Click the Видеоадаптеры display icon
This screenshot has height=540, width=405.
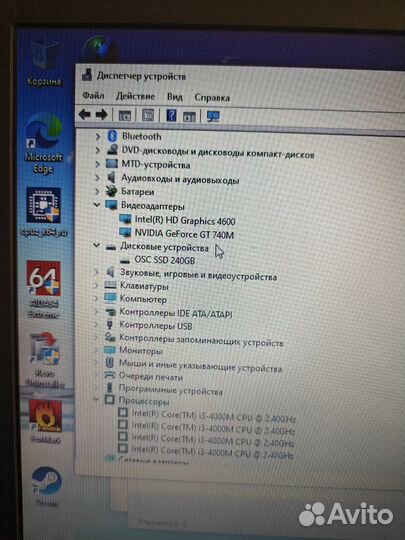(x=111, y=205)
